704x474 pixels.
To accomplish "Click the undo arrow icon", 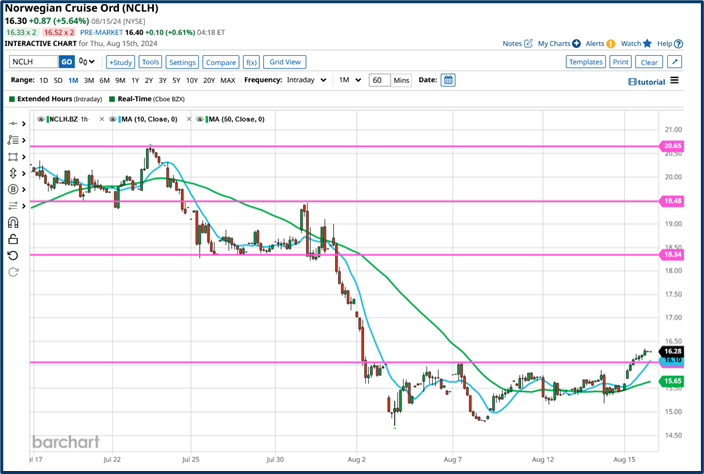I will (13, 255).
